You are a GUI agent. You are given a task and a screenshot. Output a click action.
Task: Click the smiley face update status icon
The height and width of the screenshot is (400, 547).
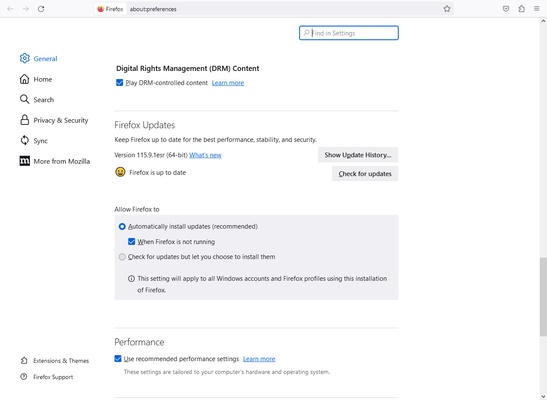pos(120,172)
